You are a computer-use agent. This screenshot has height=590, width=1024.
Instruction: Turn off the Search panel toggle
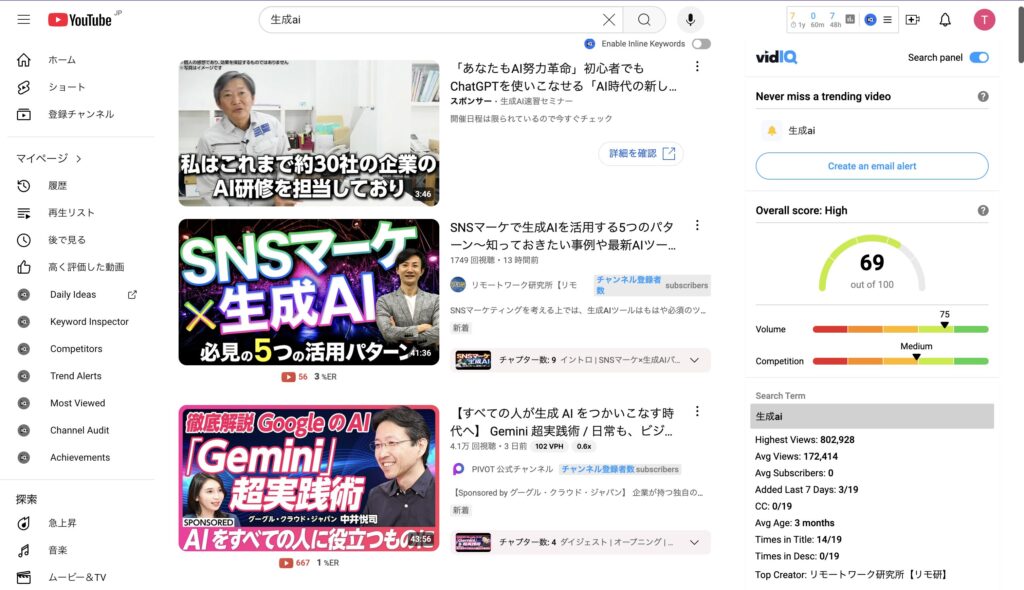(978, 58)
